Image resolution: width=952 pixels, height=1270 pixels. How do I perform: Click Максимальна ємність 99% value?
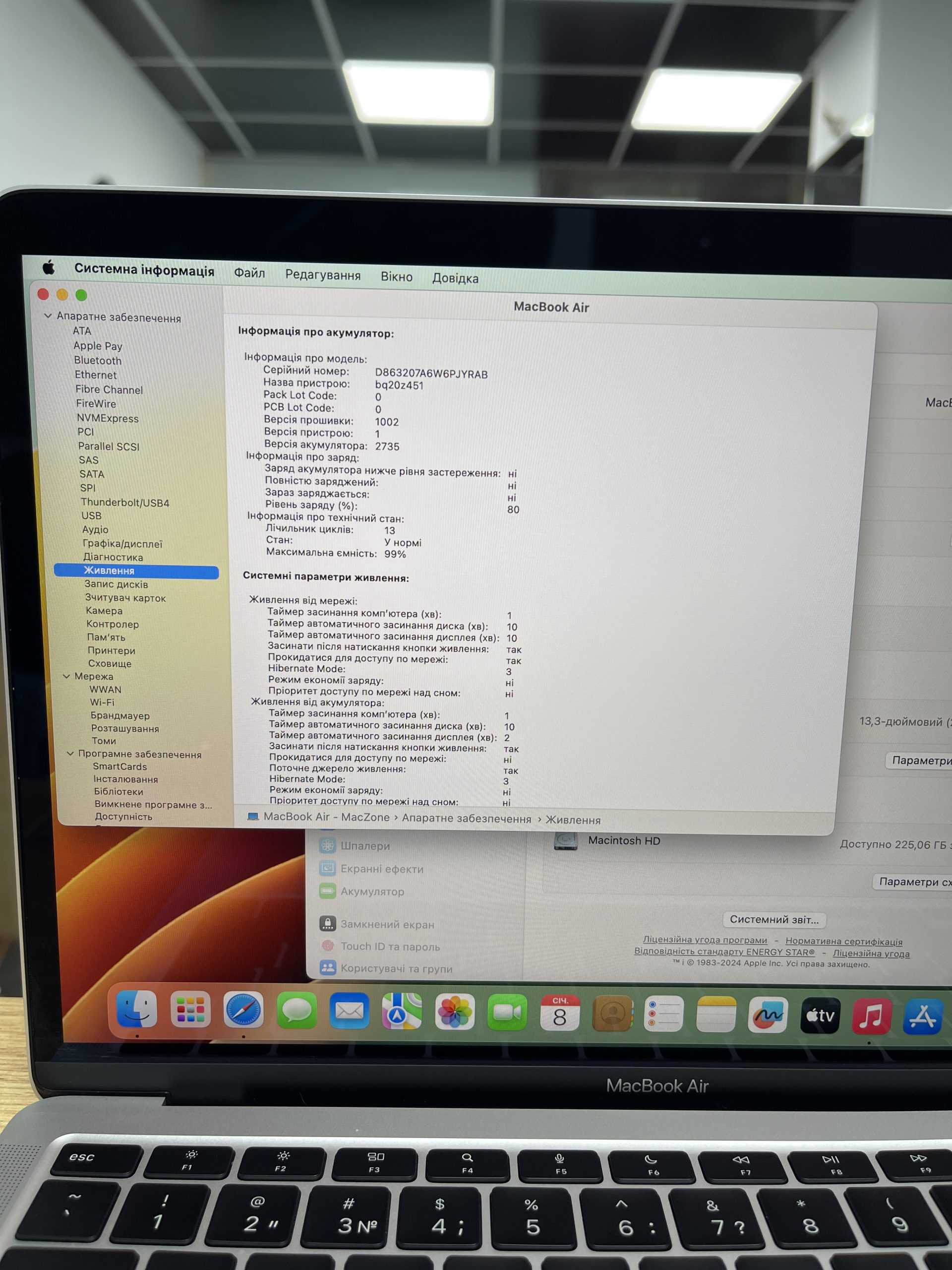[x=395, y=554]
